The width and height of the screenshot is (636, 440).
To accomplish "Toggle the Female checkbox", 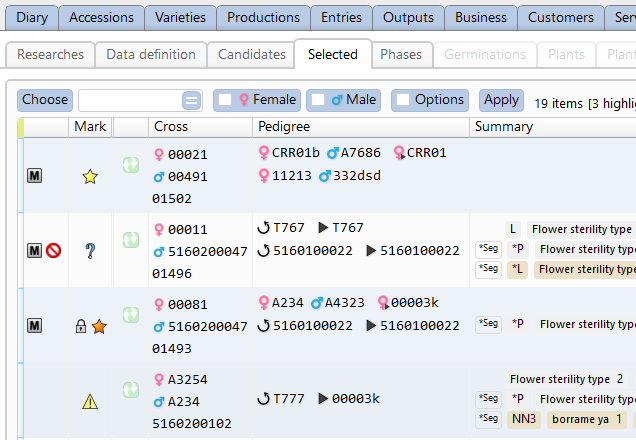I will tap(226, 100).
